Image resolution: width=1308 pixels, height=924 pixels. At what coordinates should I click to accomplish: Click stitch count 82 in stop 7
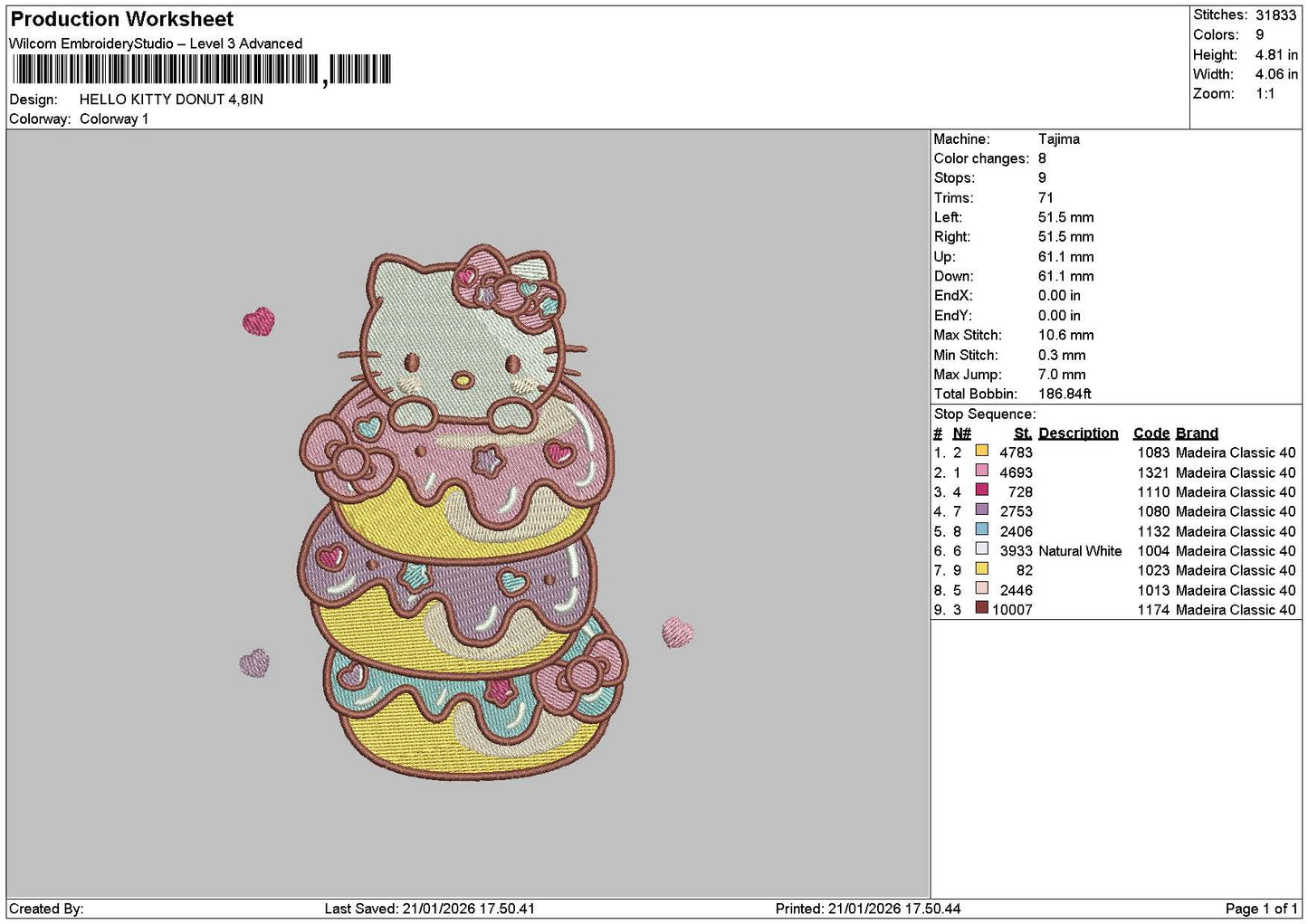[1024, 570]
